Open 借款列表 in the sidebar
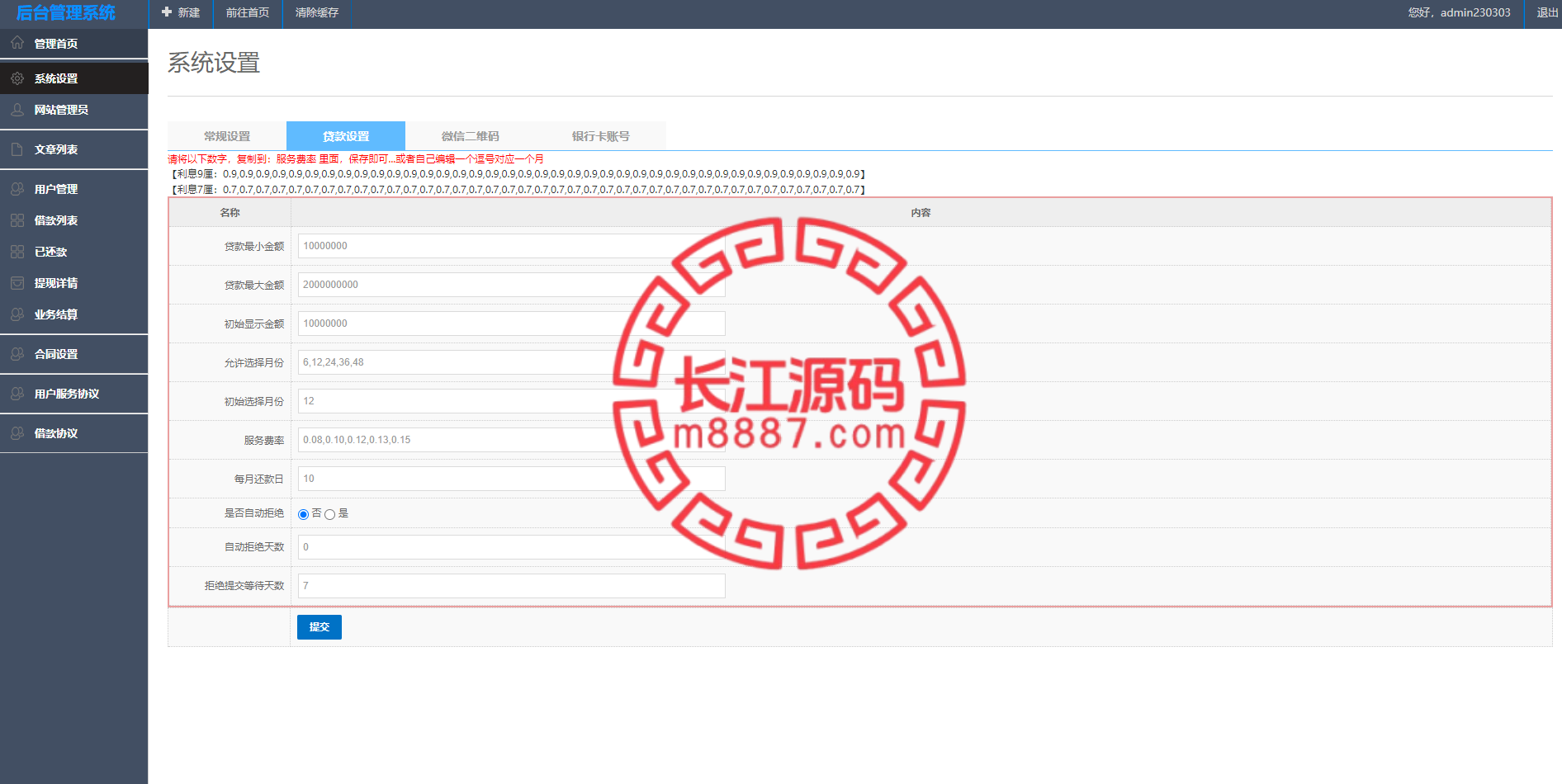This screenshot has width=1562, height=784. [74, 220]
